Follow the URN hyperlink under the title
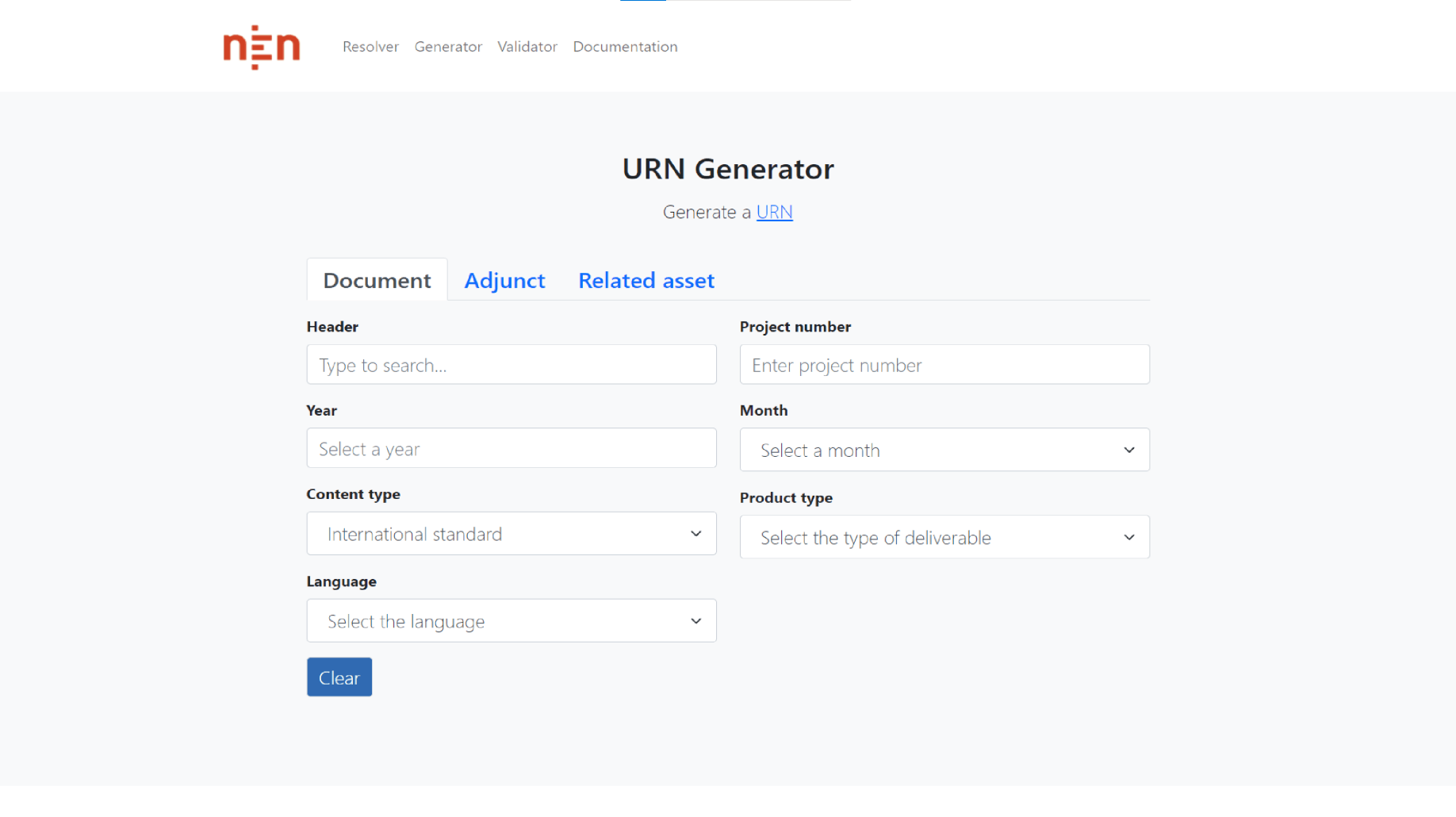The width and height of the screenshot is (1456, 817). click(774, 212)
